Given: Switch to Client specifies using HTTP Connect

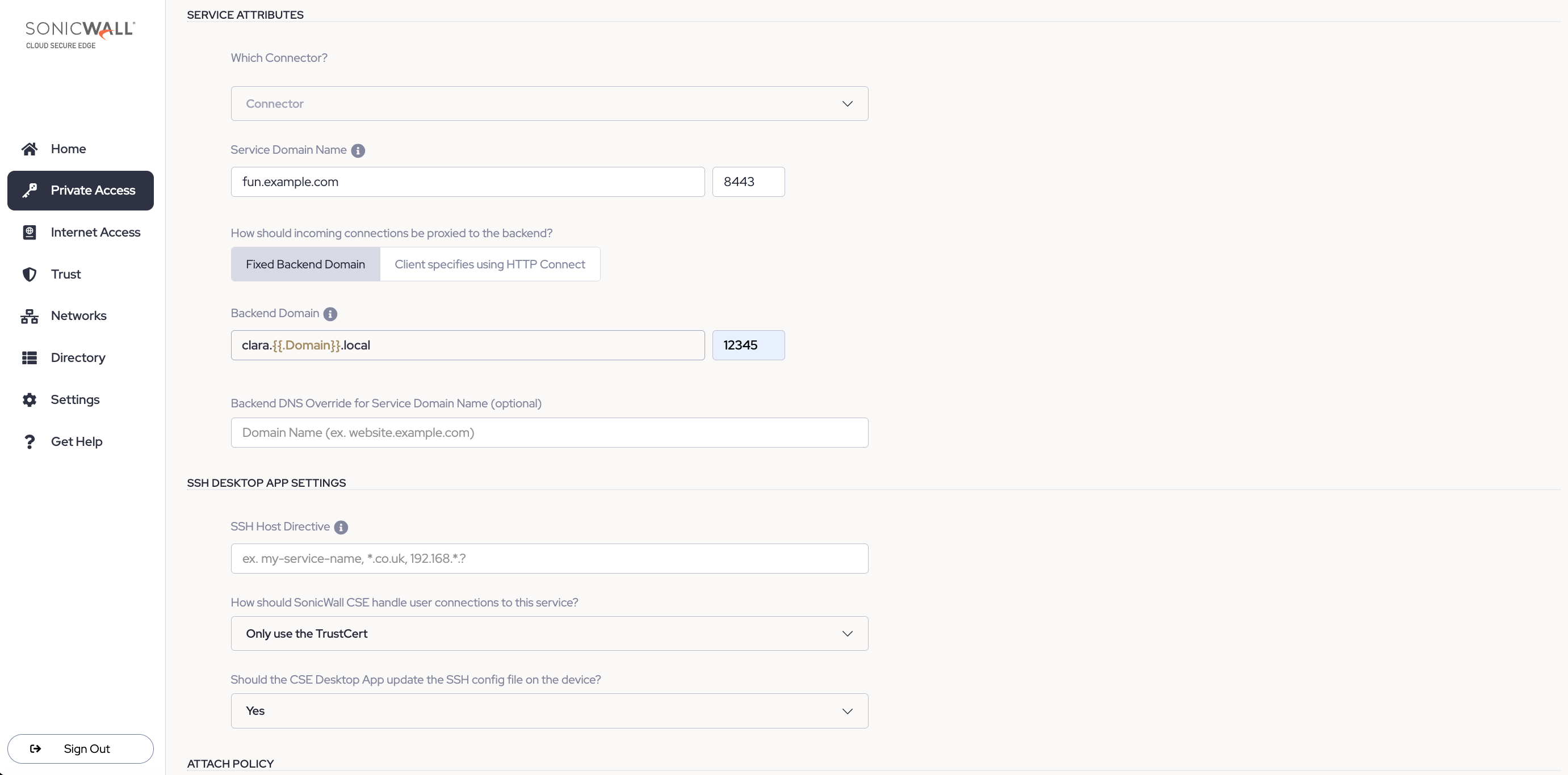Looking at the screenshot, I should (489, 264).
